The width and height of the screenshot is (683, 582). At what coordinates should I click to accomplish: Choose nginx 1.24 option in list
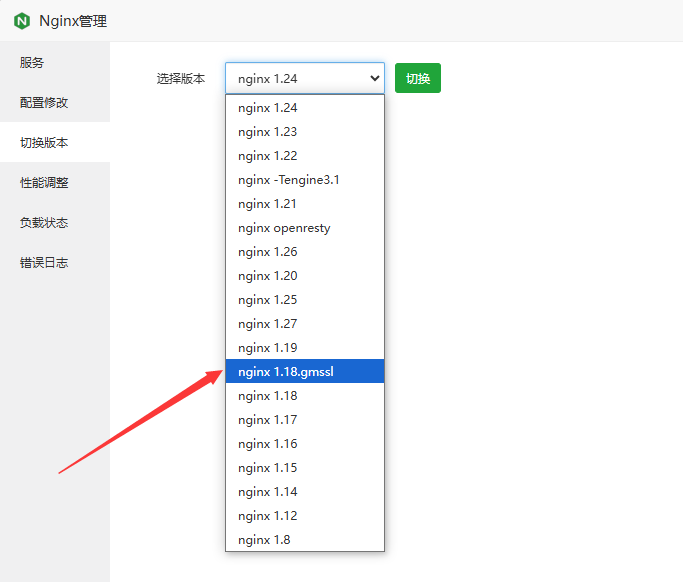(x=305, y=108)
